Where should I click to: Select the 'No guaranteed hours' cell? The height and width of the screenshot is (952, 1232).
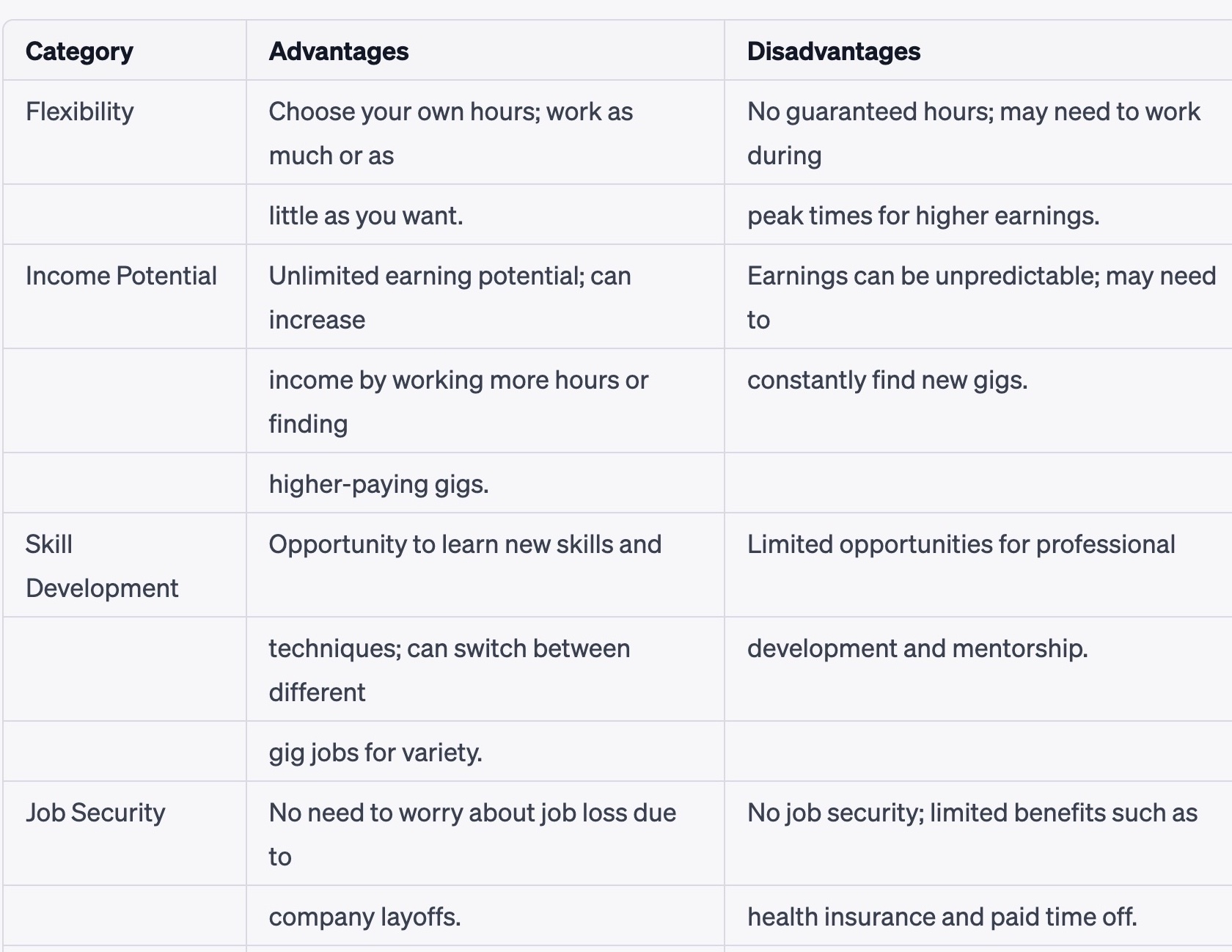973,133
